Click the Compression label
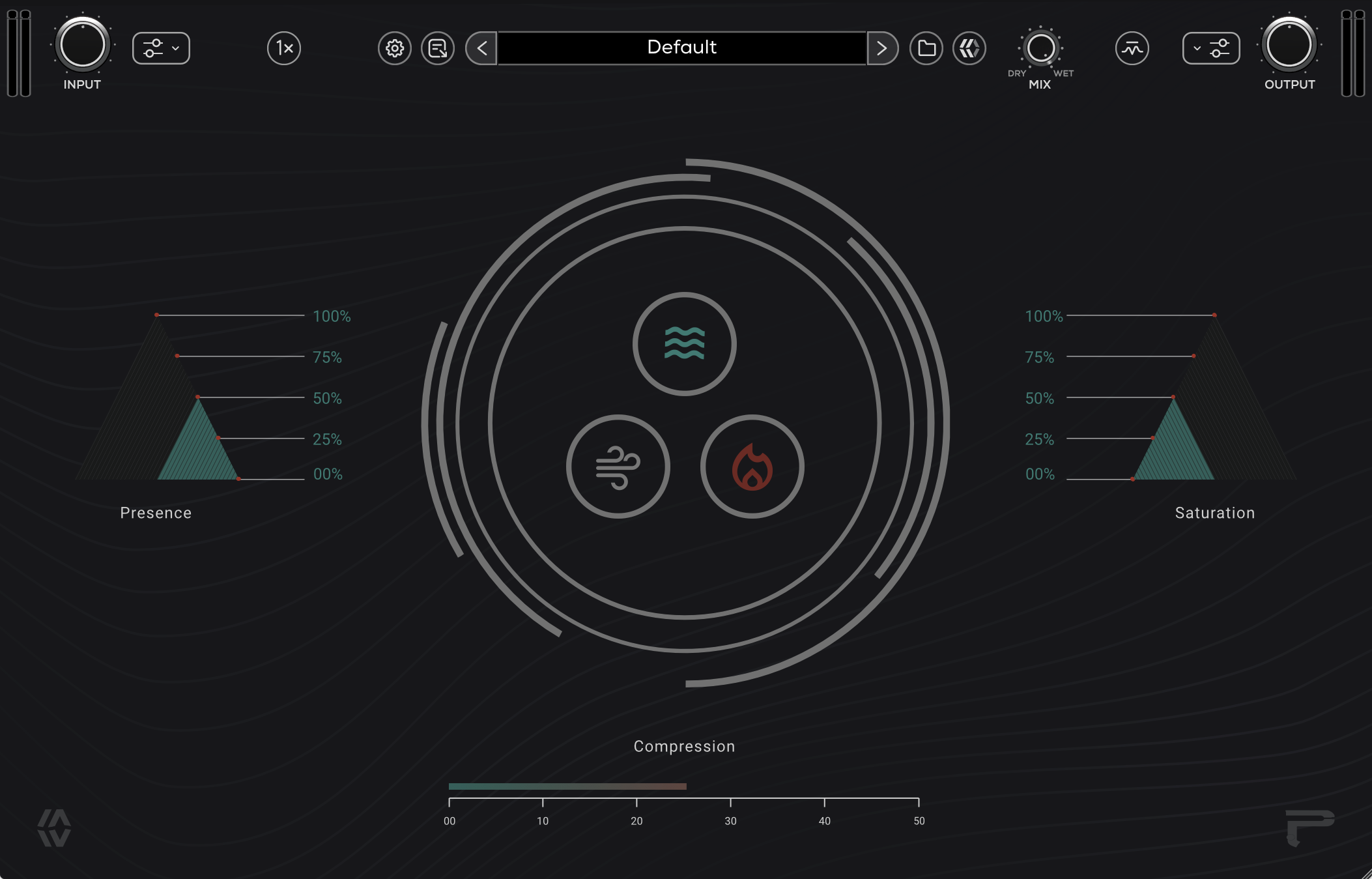The image size is (1372, 879). coord(684,746)
